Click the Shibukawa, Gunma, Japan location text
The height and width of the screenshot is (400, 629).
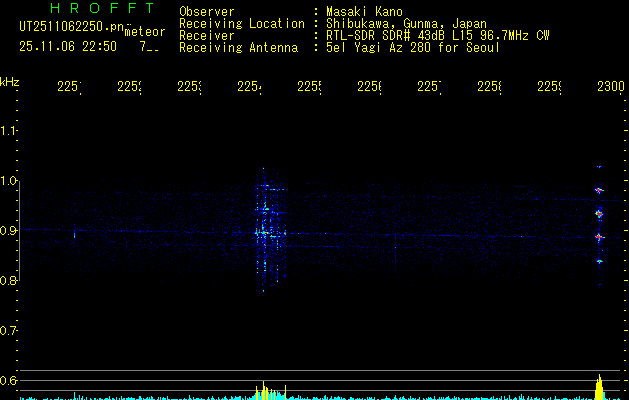(407, 23)
